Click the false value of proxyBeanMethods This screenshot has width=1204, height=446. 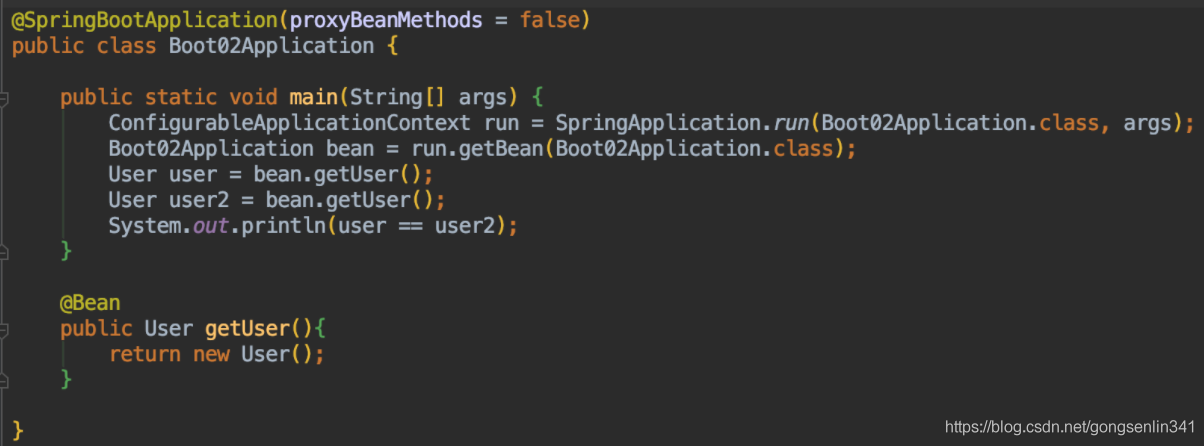pyautogui.click(x=550, y=20)
